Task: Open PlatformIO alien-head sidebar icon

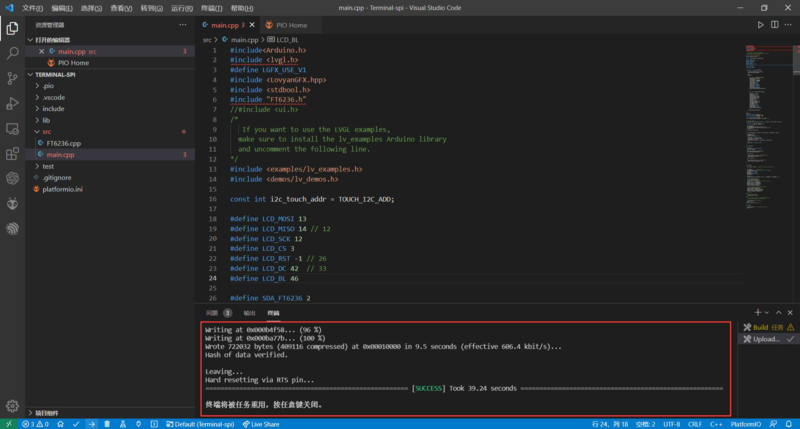Action: tap(12, 203)
